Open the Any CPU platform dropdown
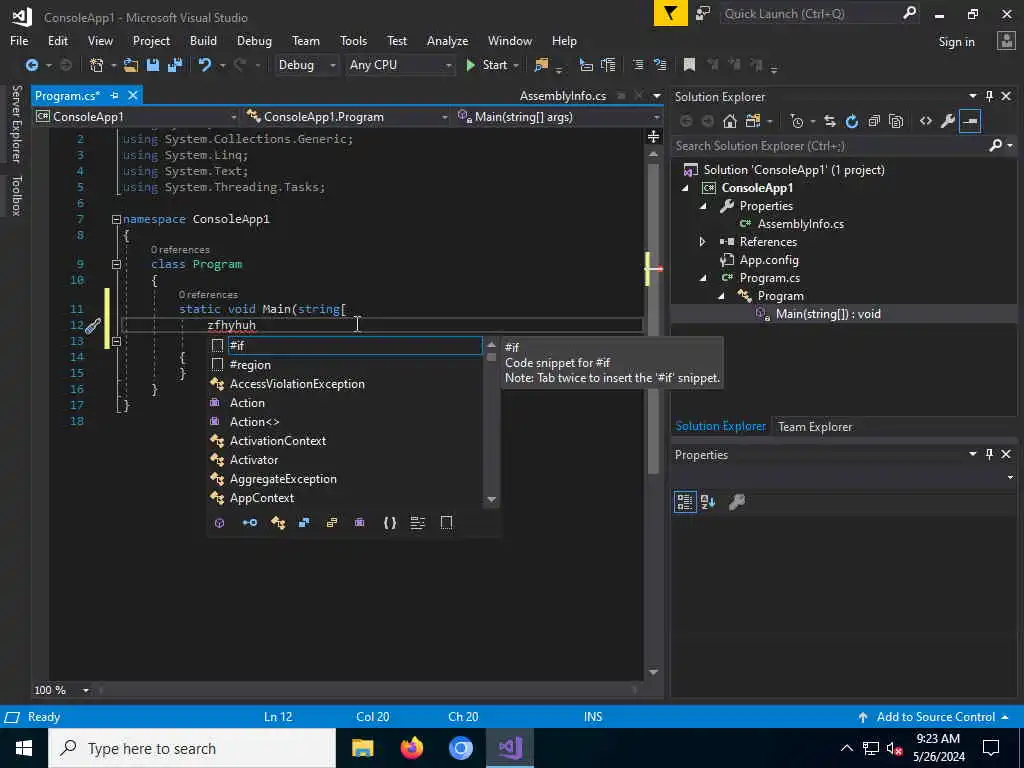 point(449,65)
